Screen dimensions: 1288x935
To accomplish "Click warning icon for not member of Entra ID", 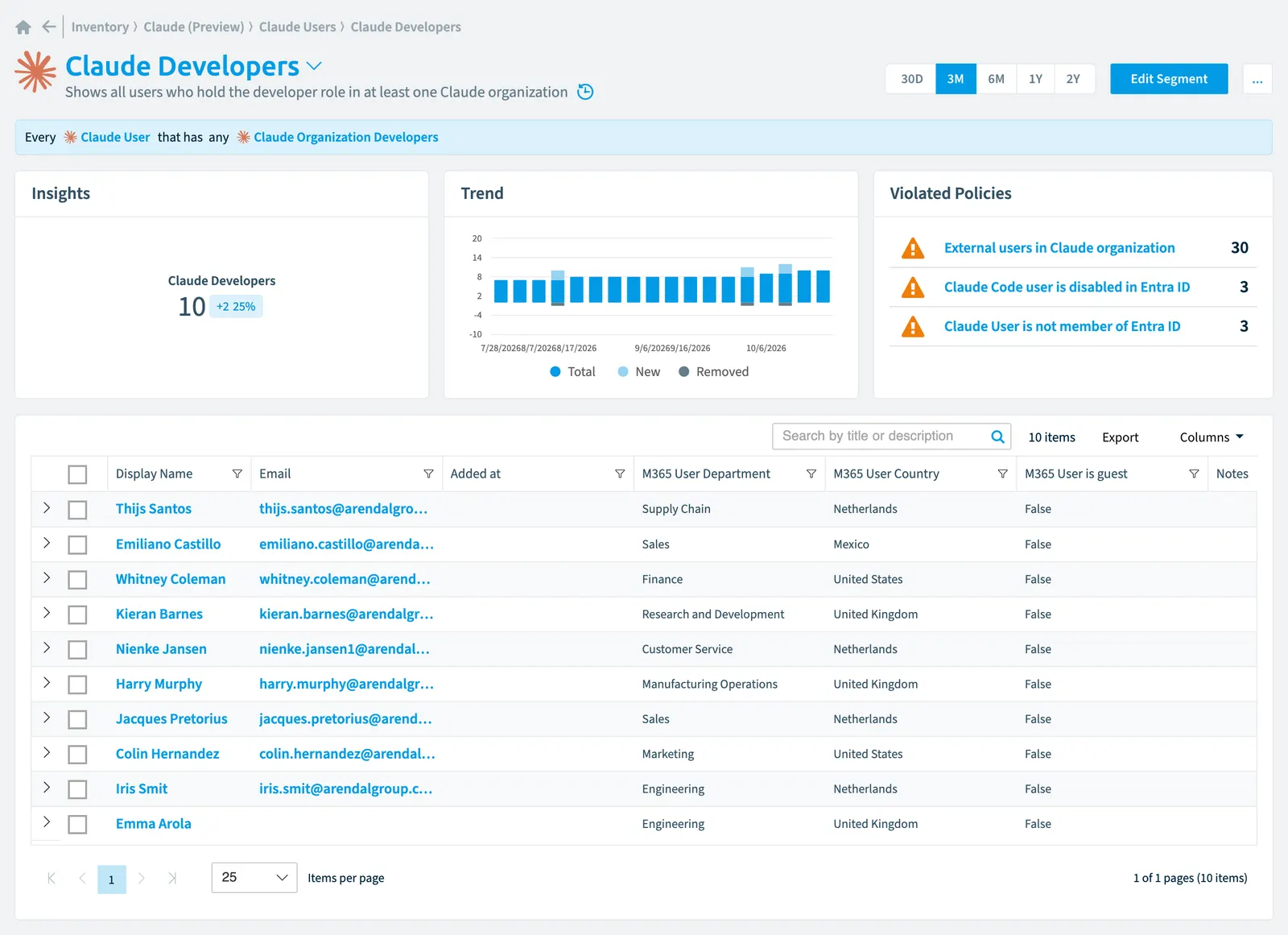I will (913, 326).
